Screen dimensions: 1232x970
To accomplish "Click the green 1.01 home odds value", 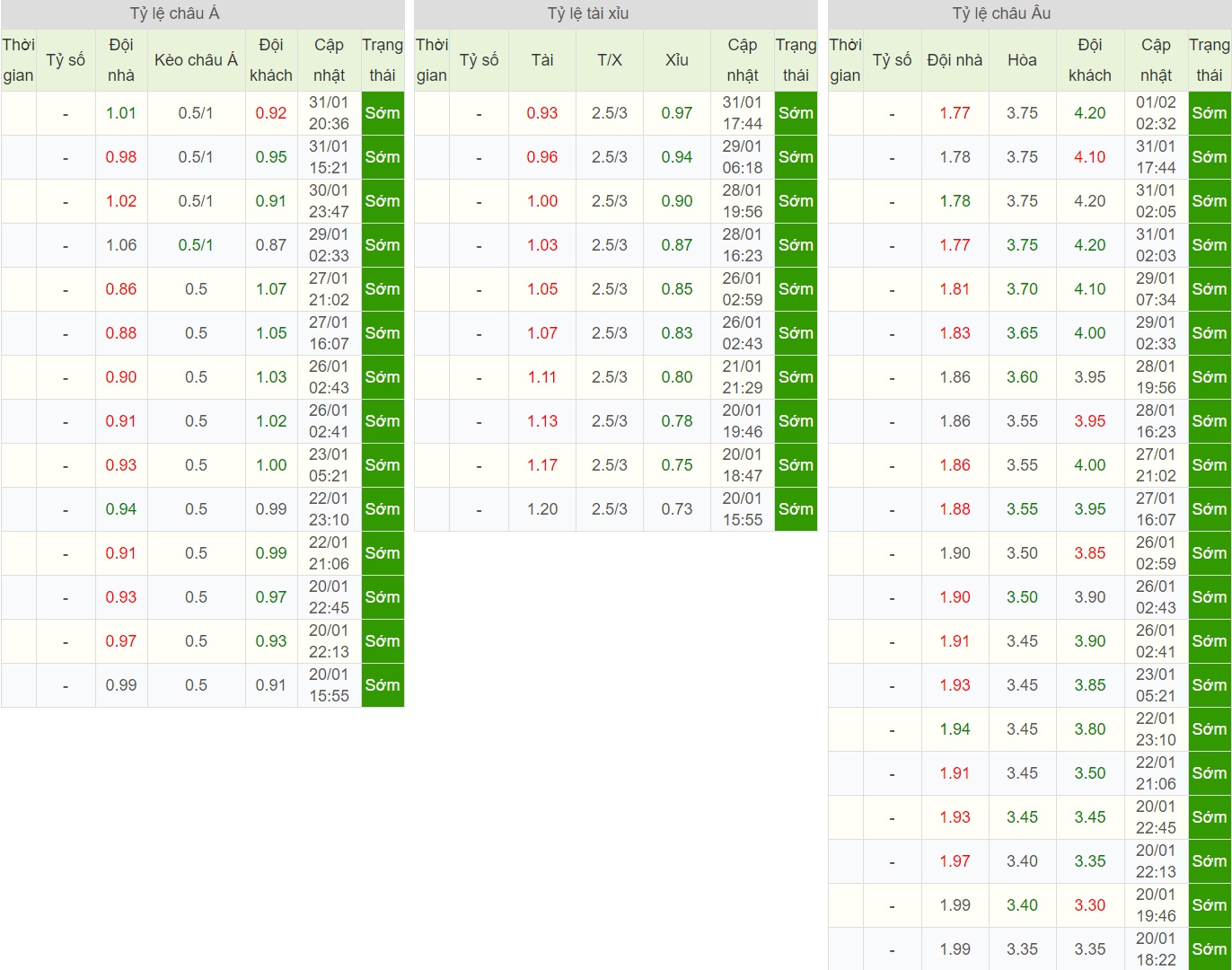I will pos(121,113).
